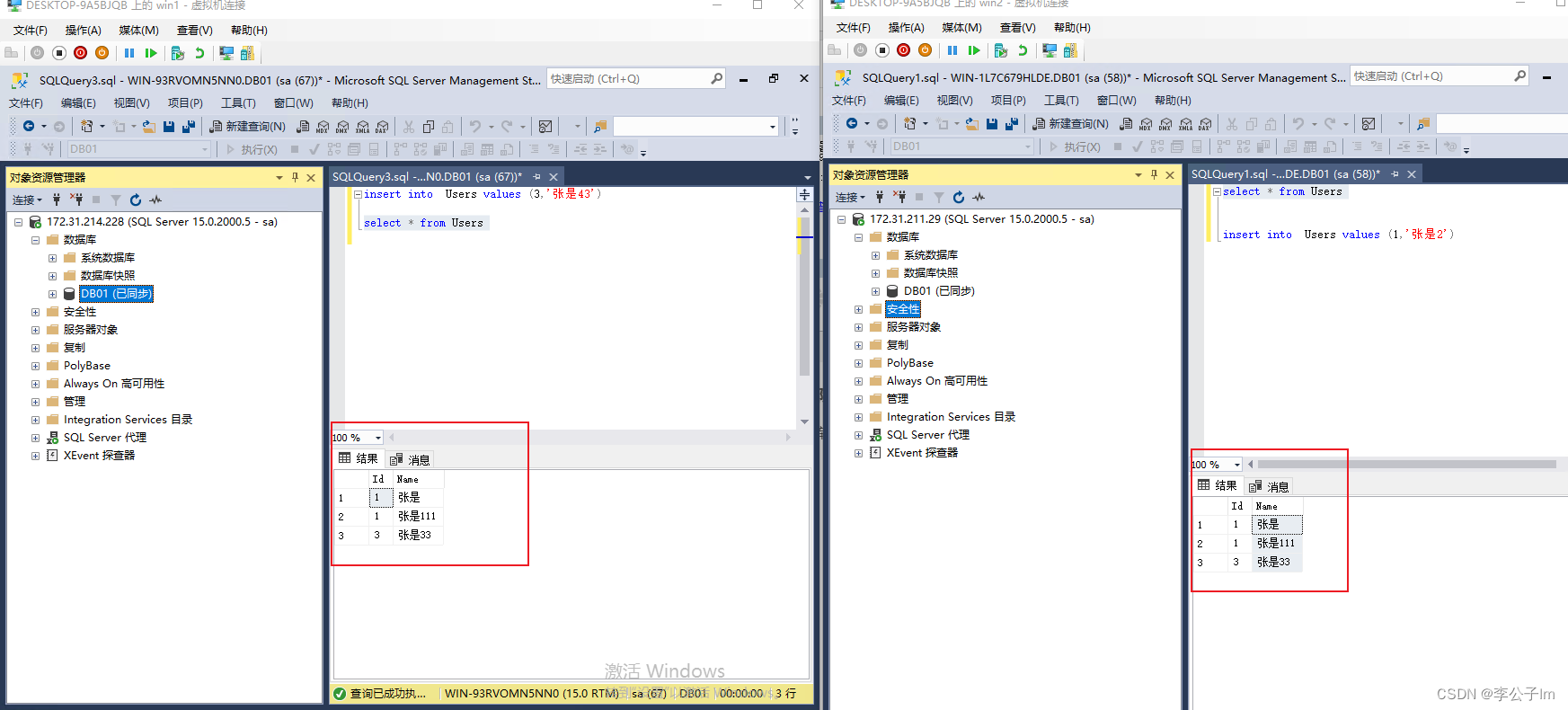Expand DB01 (已同步) in the win2 tree
The height and width of the screenshot is (710, 1568).
click(875, 291)
